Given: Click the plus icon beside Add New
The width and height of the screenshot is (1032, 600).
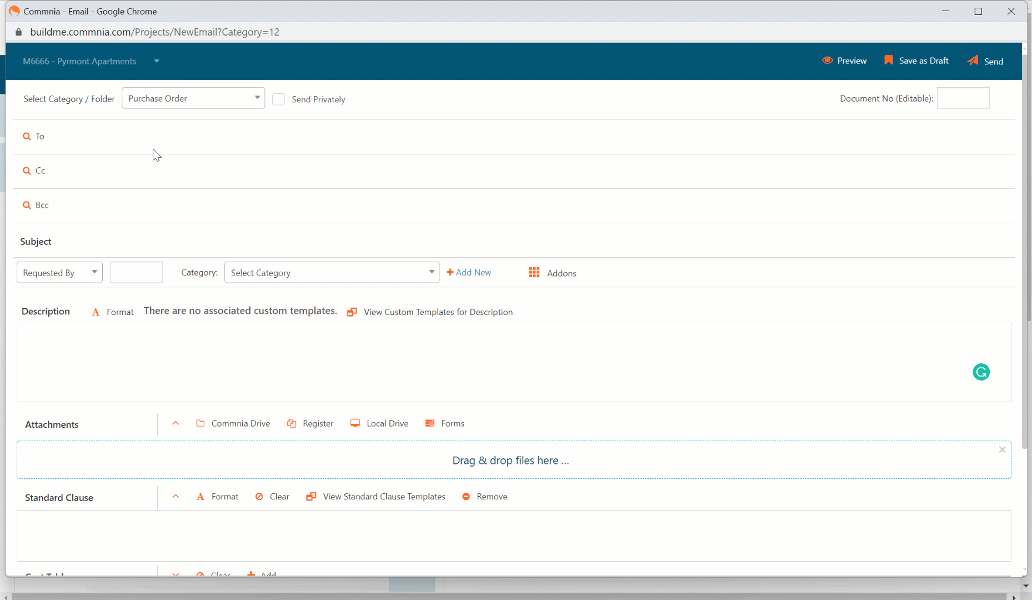Looking at the screenshot, I should pyautogui.click(x=450, y=272).
